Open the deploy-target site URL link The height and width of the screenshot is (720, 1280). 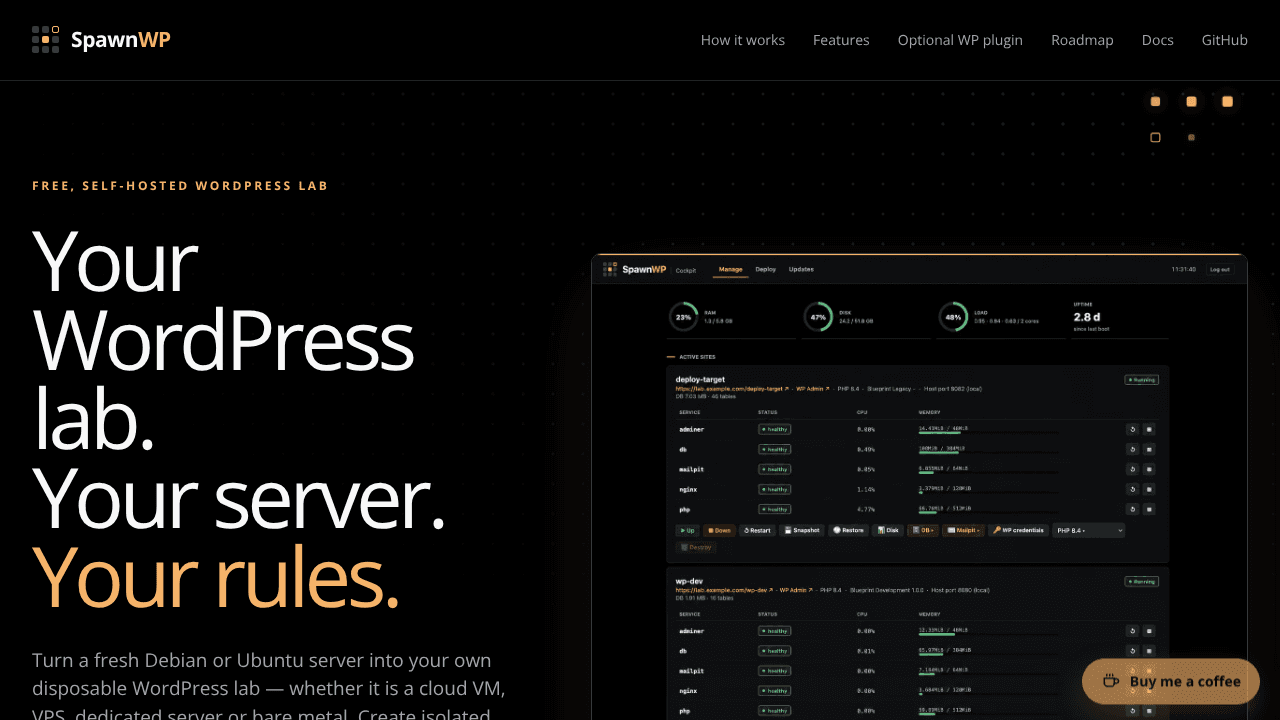coord(733,388)
